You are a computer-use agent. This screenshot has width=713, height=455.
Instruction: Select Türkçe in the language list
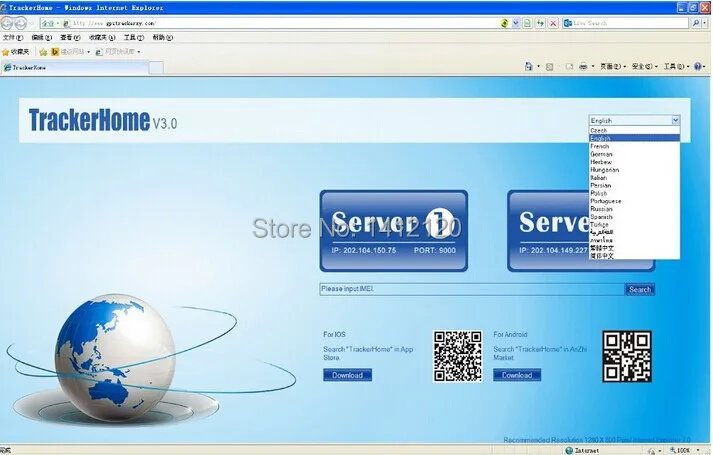pyautogui.click(x=634, y=225)
